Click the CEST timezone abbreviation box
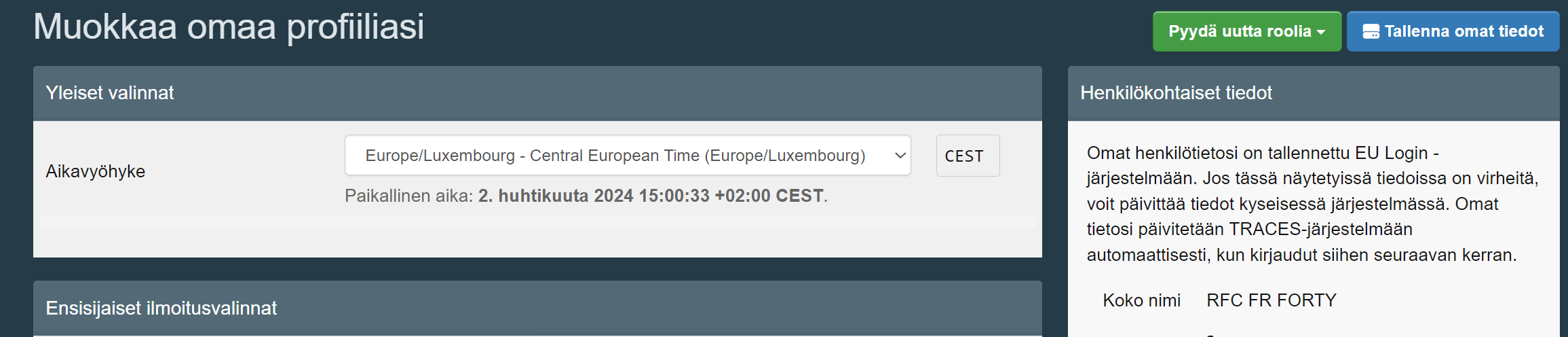The width and height of the screenshot is (1568, 337). point(968,156)
